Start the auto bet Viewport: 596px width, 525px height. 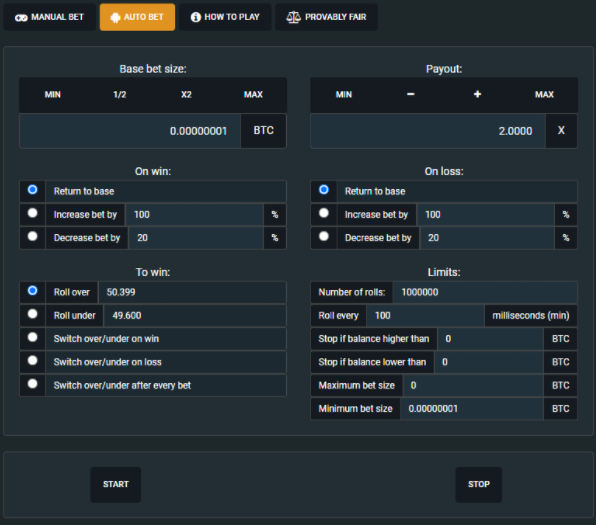[x=116, y=485]
